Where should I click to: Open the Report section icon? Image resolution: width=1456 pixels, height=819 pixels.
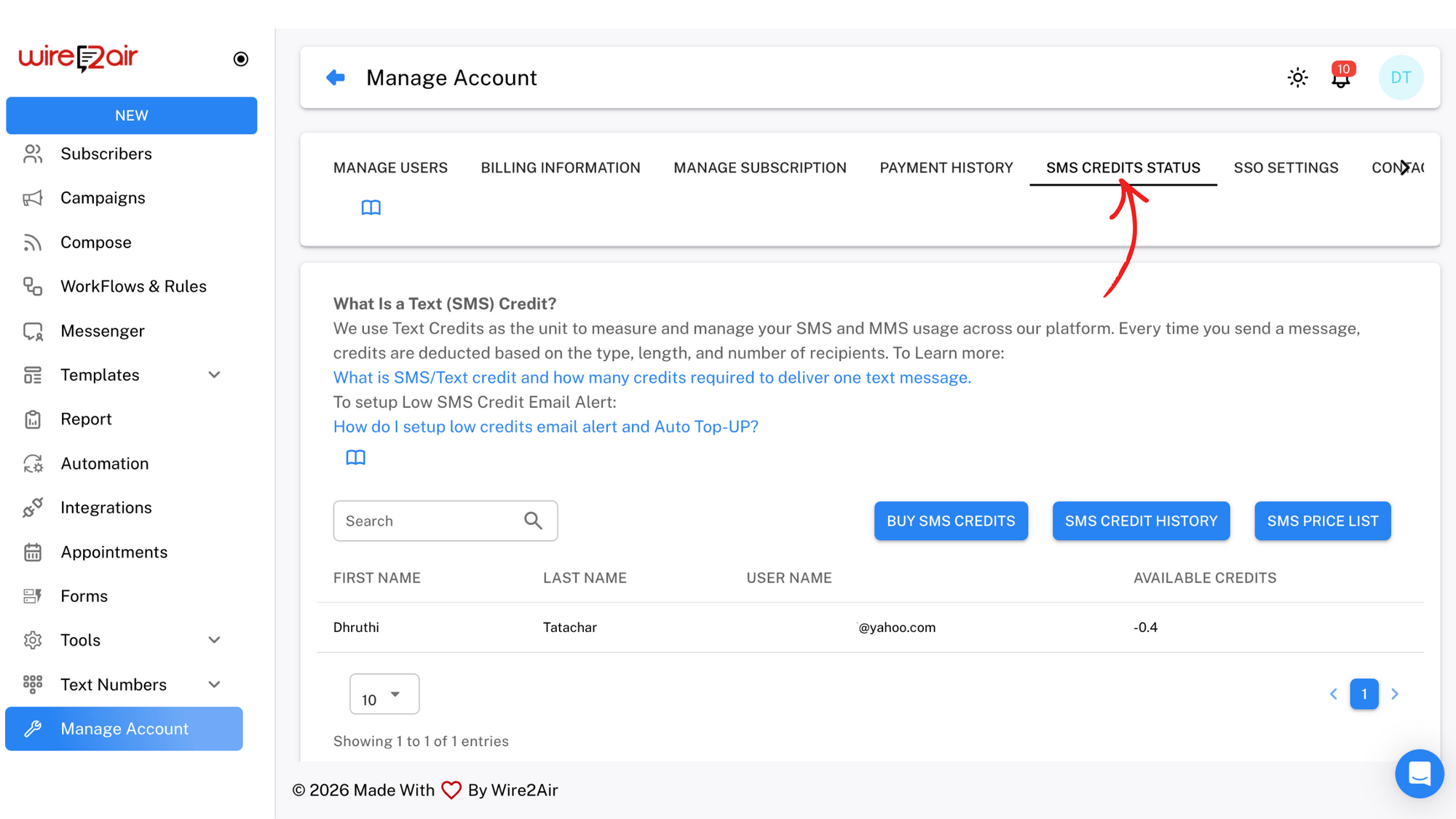tap(32, 419)
